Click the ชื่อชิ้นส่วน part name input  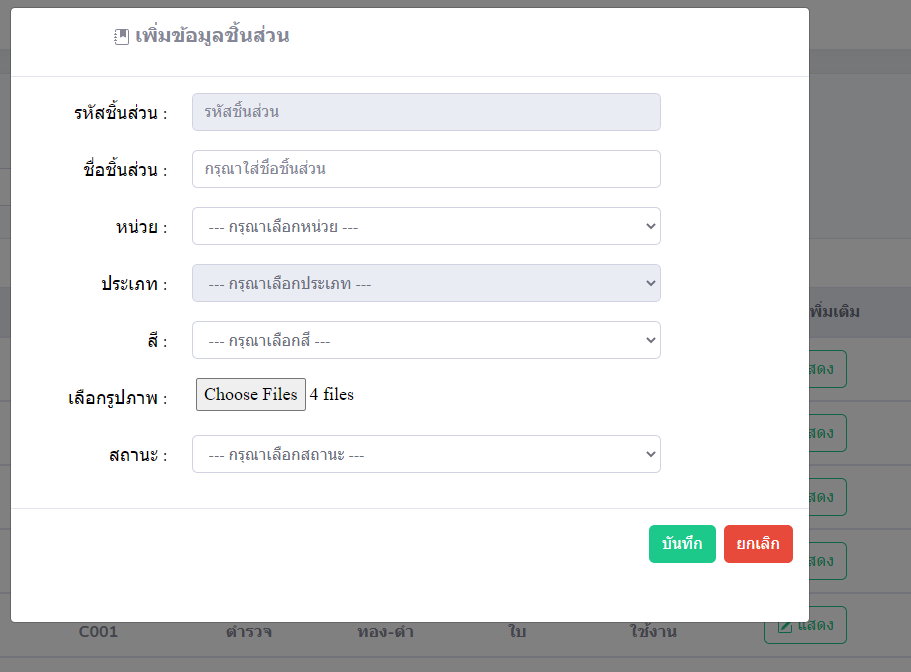(426, 169)
